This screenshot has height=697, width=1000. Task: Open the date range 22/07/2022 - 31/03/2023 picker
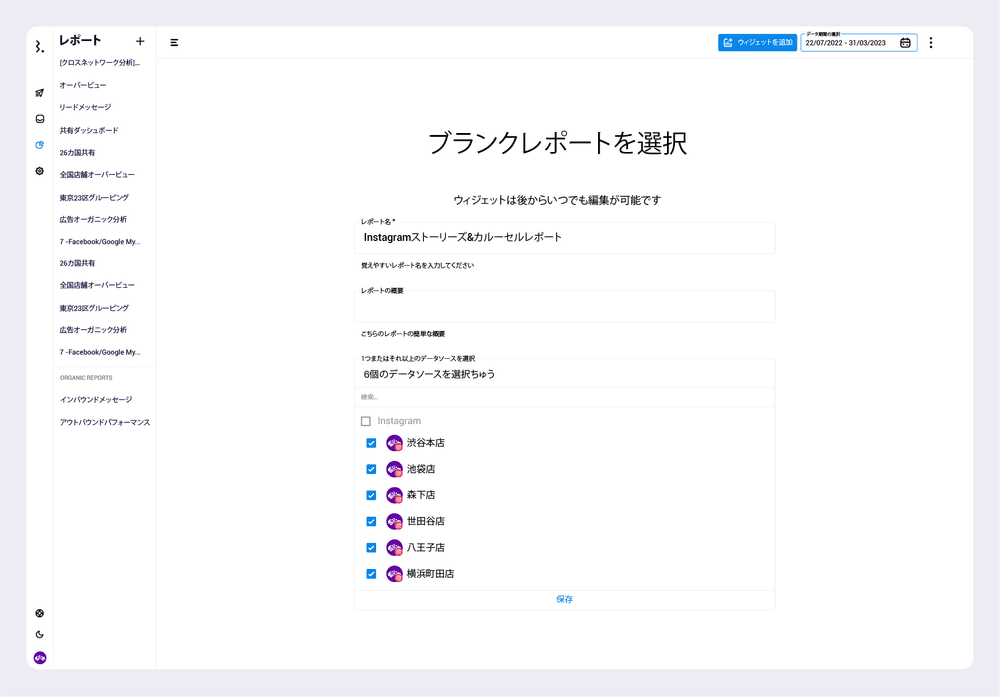pos(848,43)
